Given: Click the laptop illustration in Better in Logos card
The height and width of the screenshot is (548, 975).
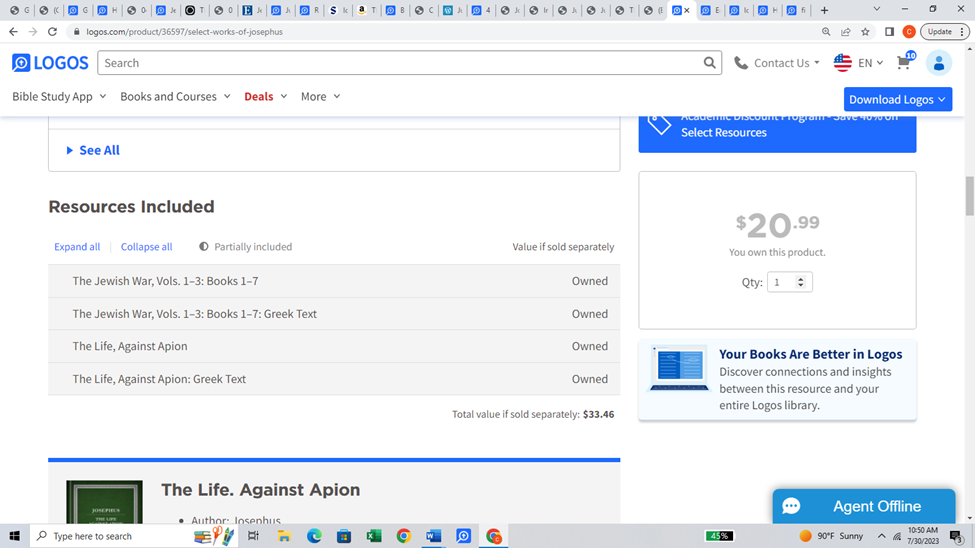Looking at the screenshot, I should coord(679,368).
